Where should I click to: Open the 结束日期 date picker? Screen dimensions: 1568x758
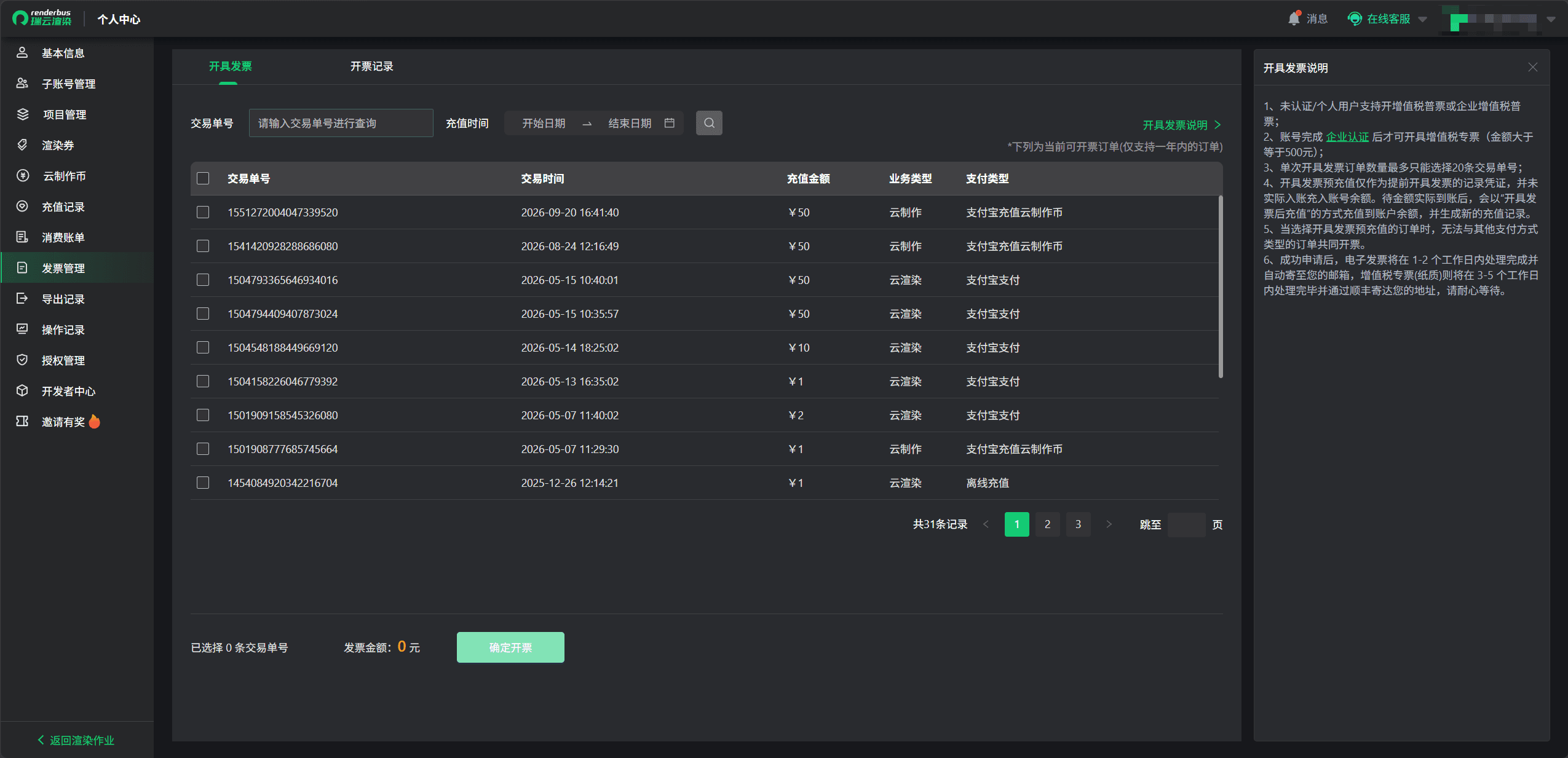click(630, 123)
